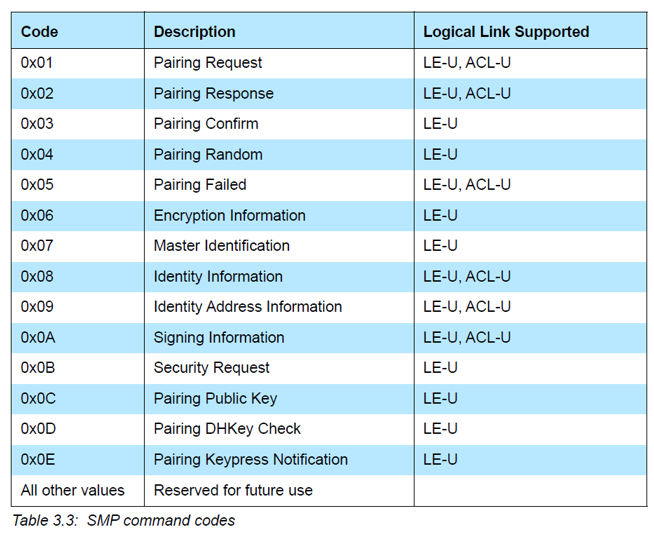Select the Pairing Public Key cell
The image size is (654, 539).
(215, 399)
